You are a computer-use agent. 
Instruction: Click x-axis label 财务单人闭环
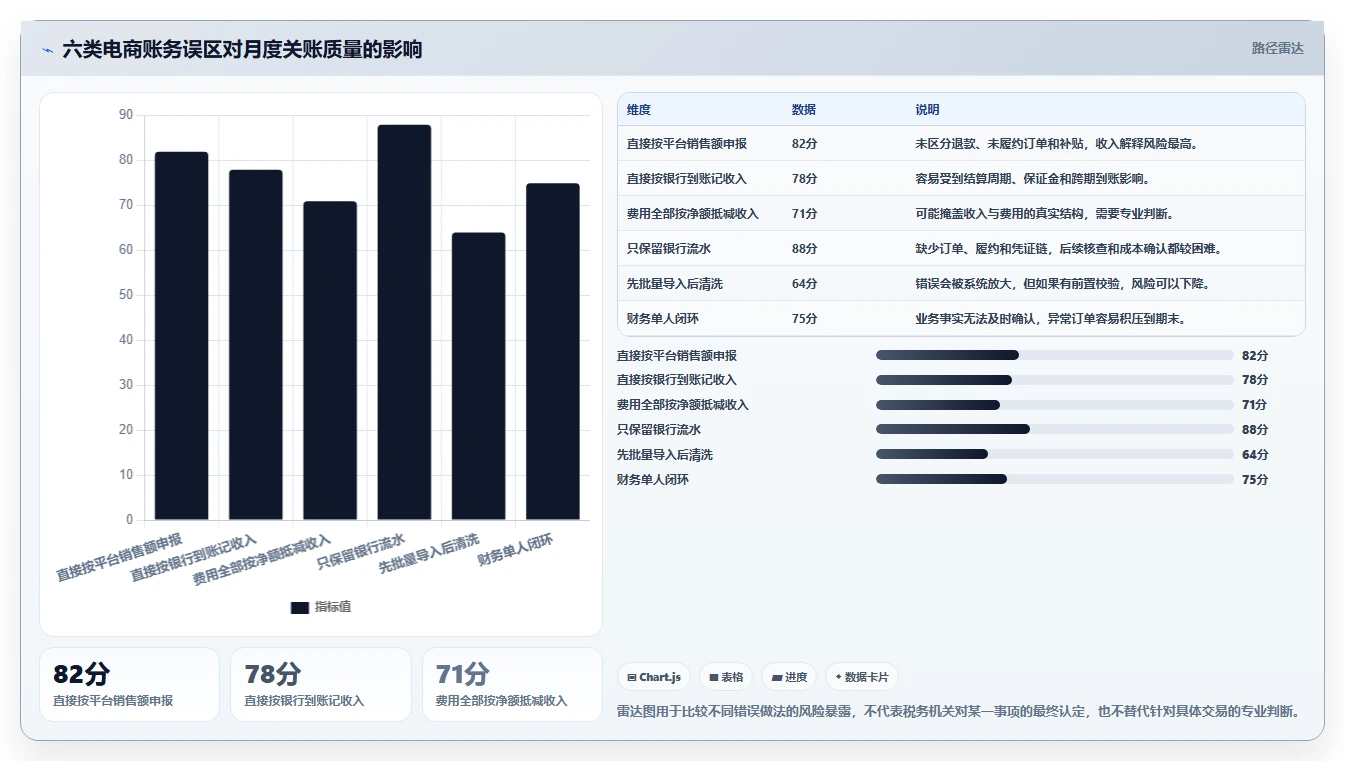point(515,548)
